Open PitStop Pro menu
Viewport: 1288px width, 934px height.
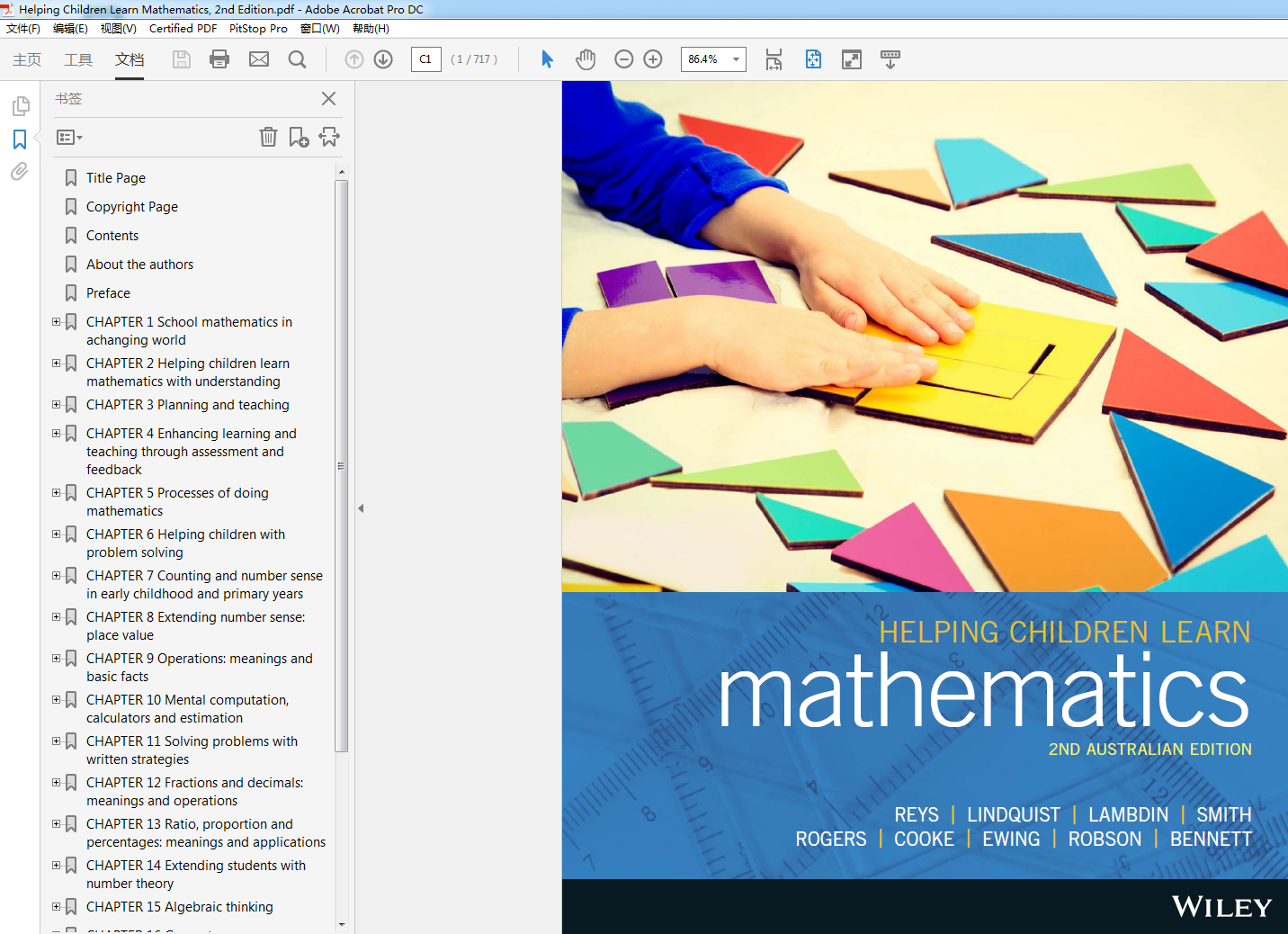(258, 29)
